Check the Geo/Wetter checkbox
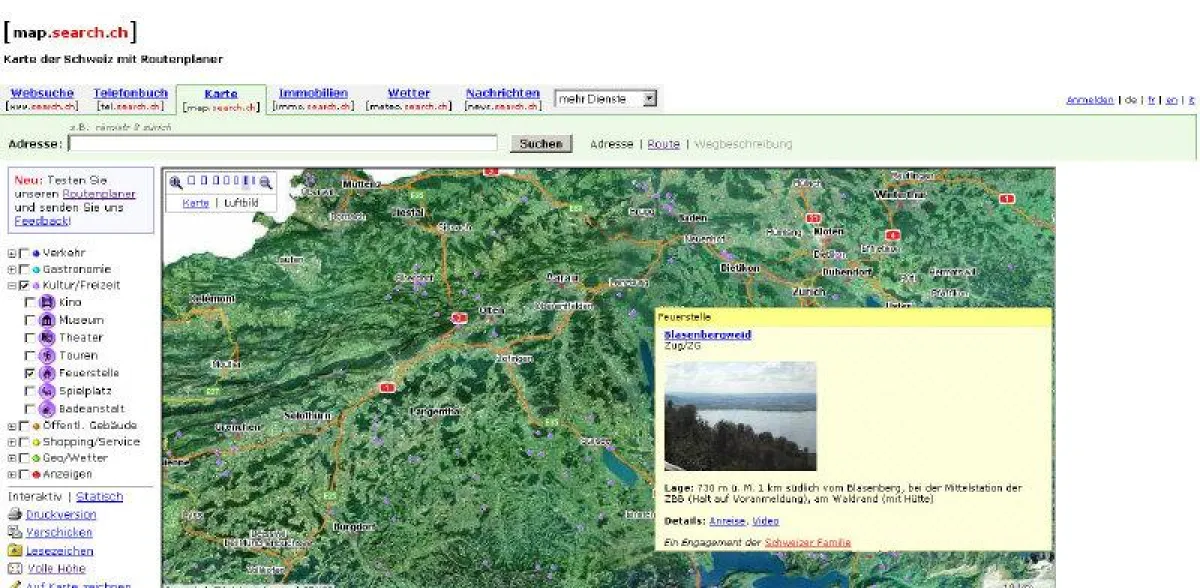 [x=22, y=458]
